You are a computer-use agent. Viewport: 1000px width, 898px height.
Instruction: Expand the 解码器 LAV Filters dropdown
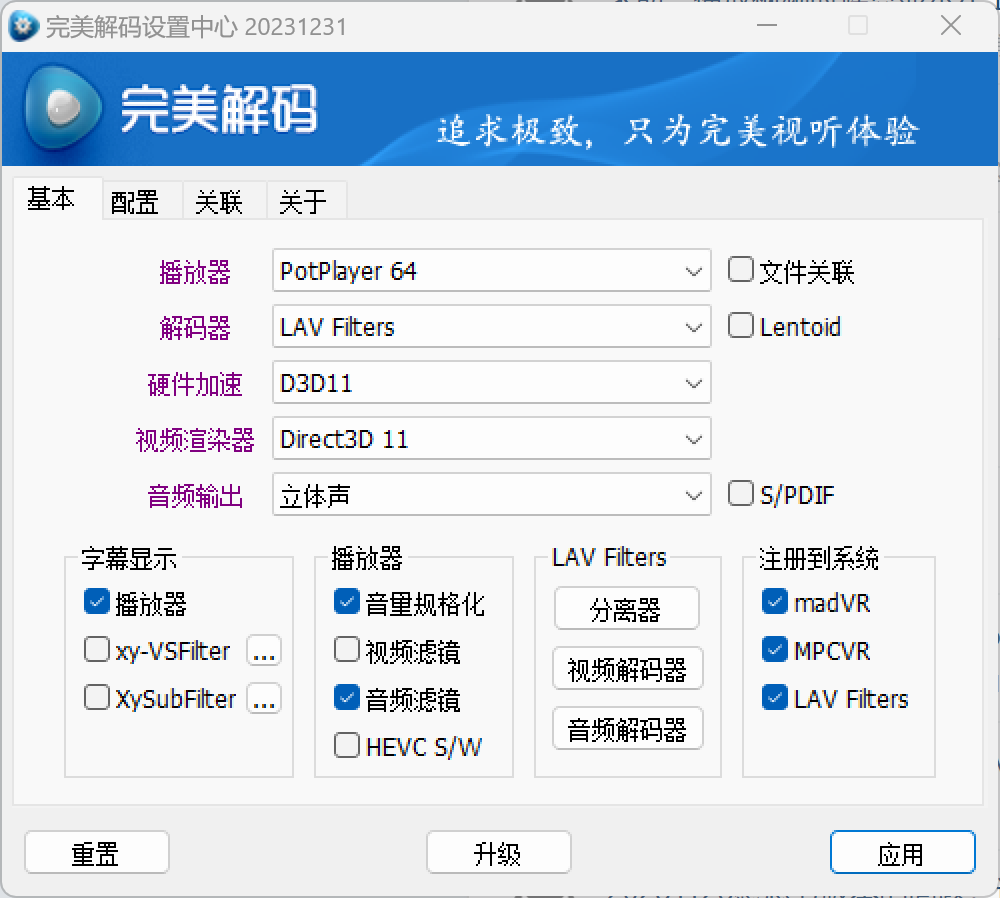(x=492, y=327)
